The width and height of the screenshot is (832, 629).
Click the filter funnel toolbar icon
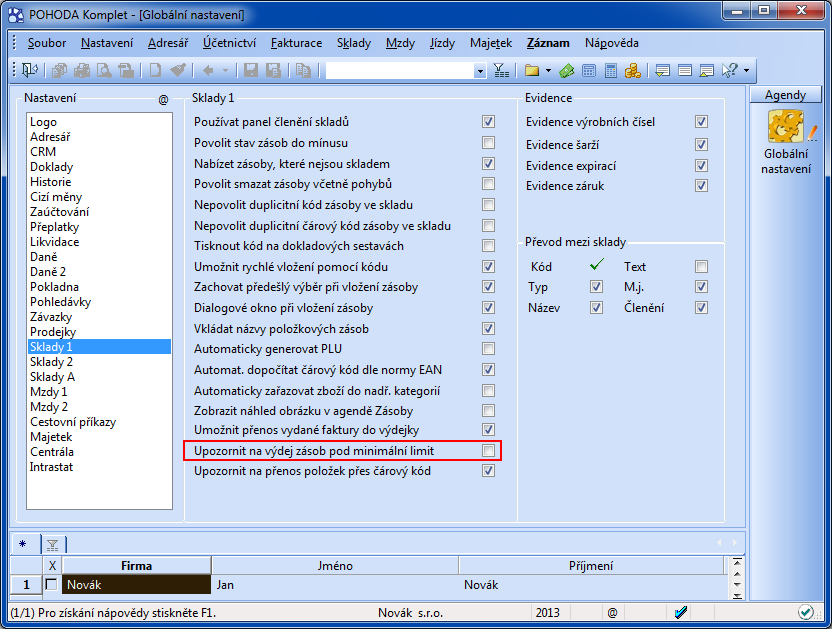(x=501, y=70)
